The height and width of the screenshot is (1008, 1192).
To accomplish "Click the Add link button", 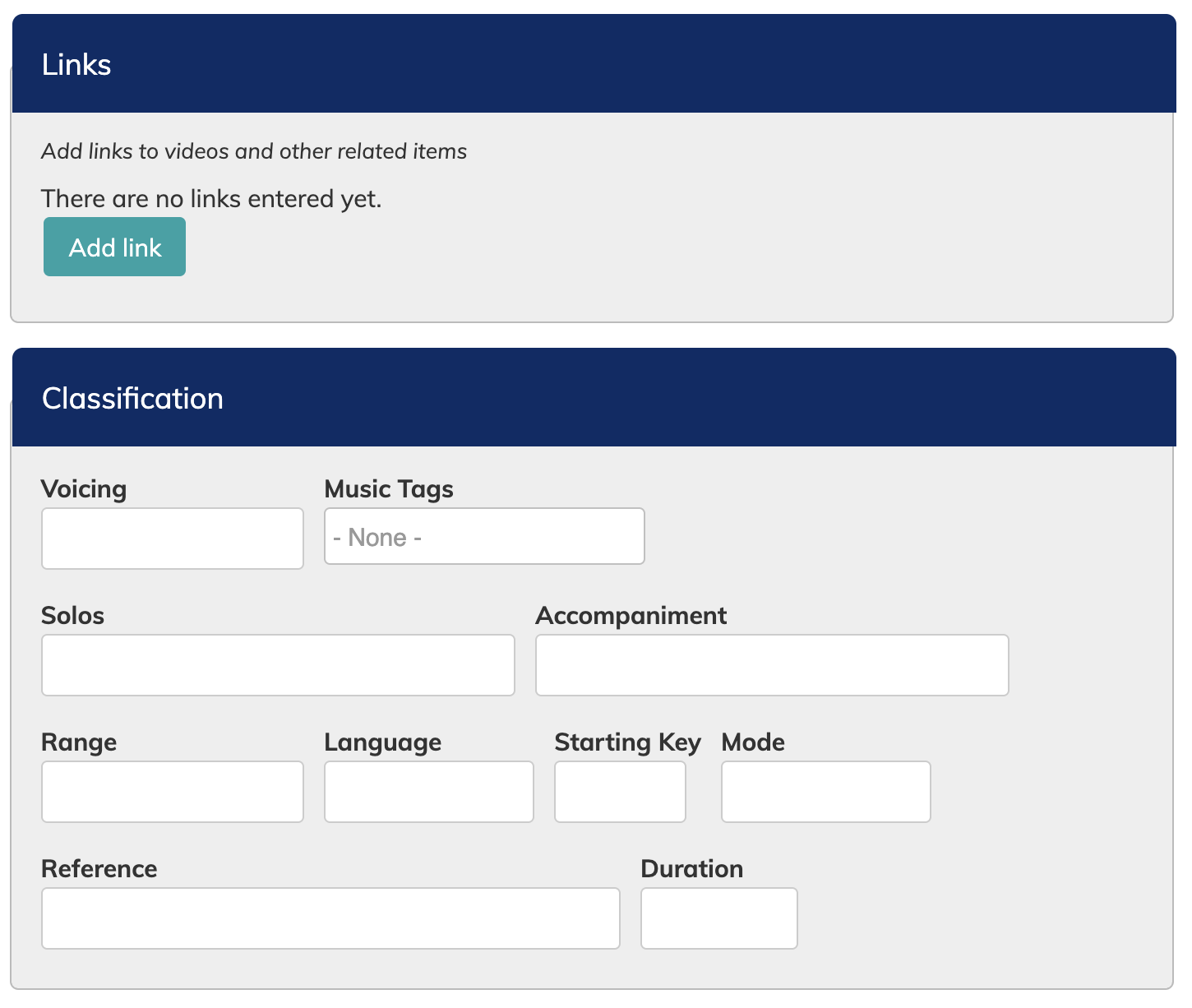I will coord(114,247).
